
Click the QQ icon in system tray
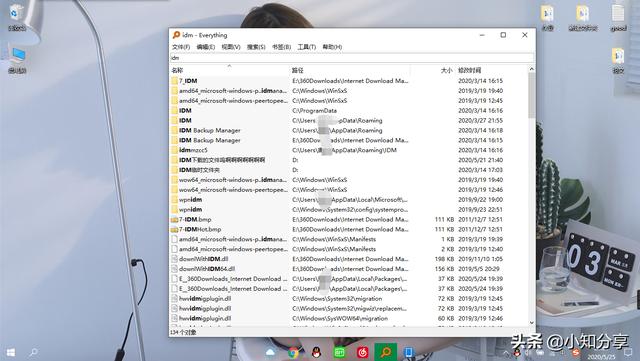click(517, 352)
